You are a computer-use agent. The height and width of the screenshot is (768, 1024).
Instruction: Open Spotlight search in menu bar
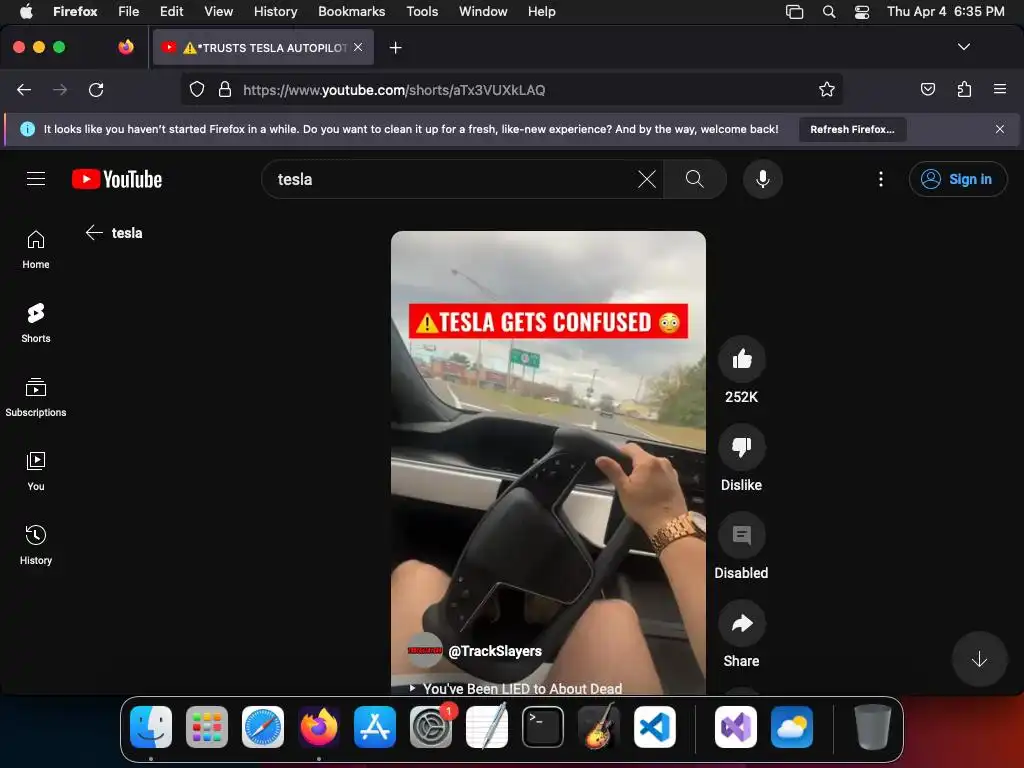click(829, 12)
